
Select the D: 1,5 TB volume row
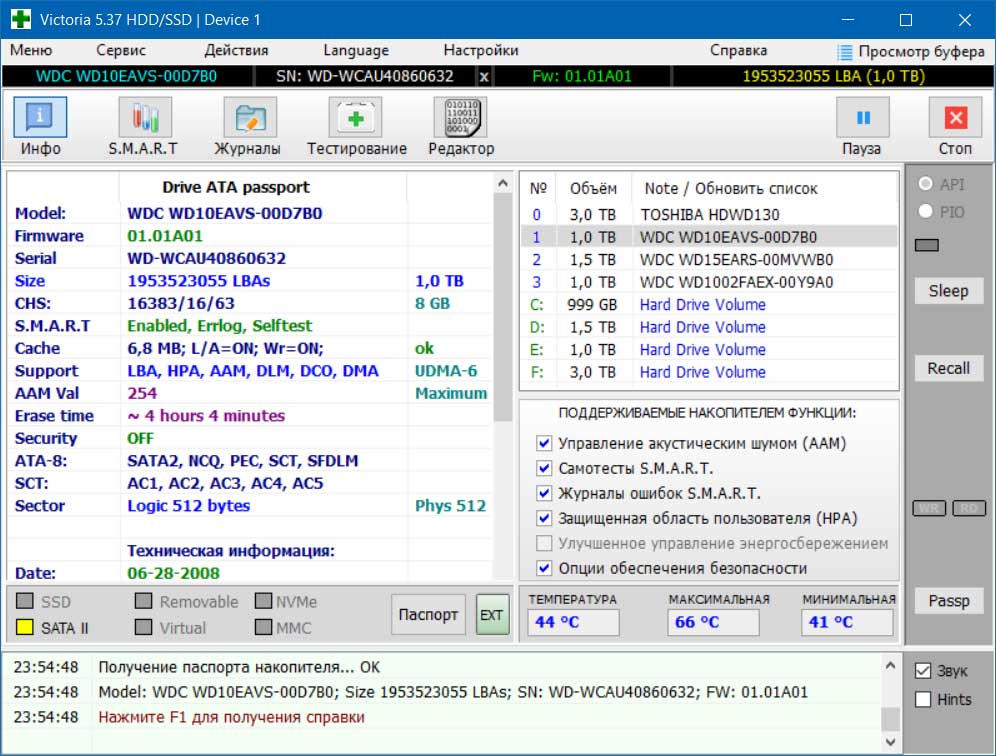[x=709, y=327]
